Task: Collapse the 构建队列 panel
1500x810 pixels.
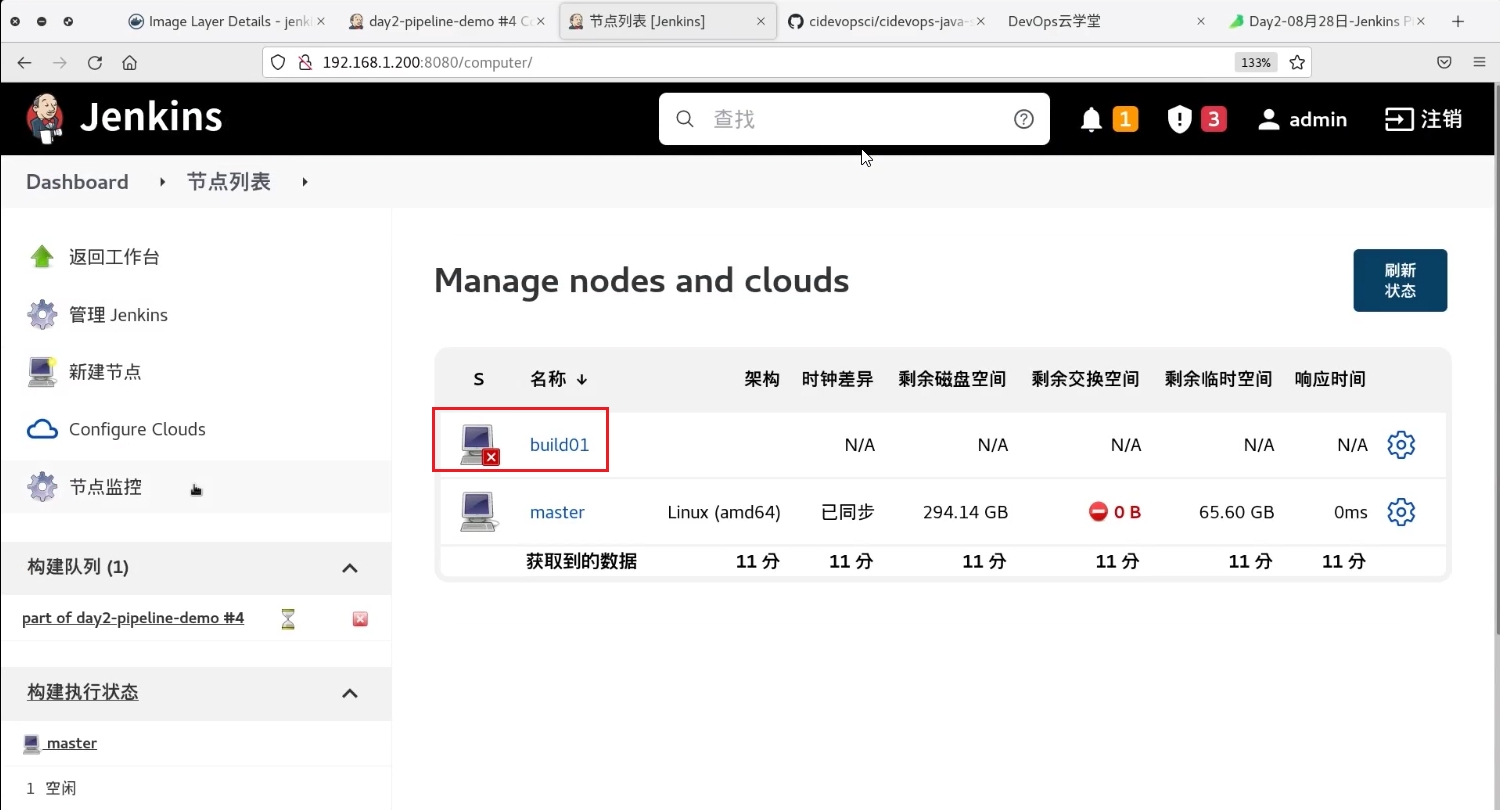Action: coord(350,568)
